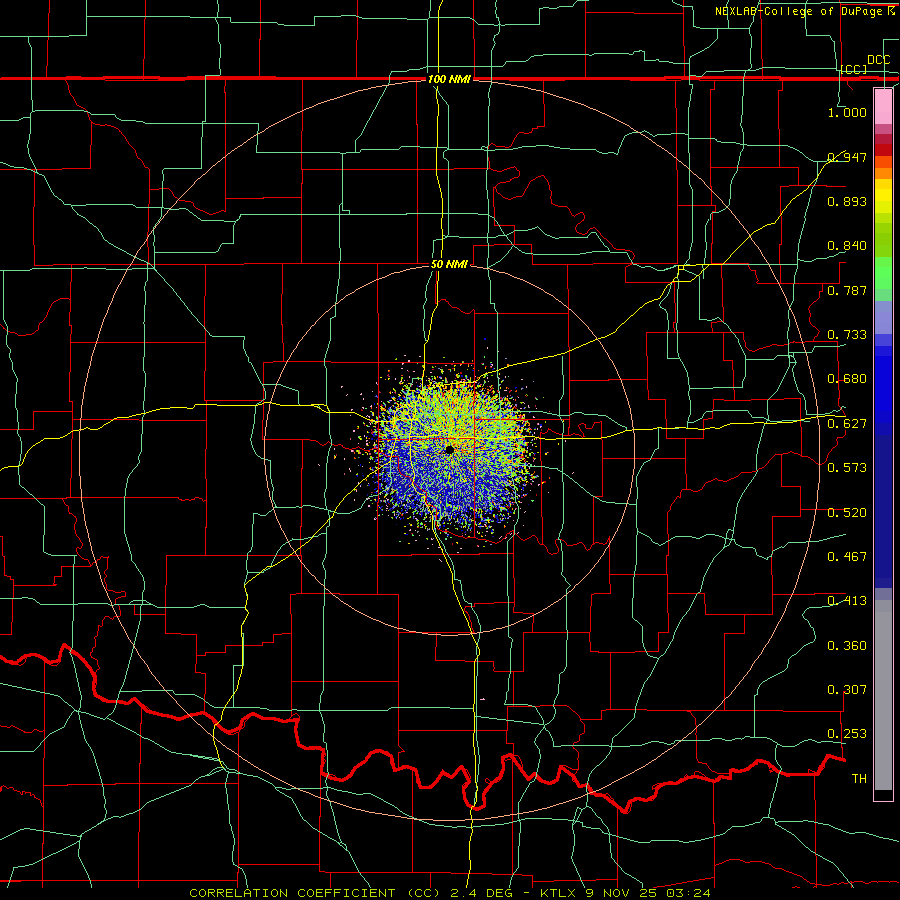Click the DCC label above the color scale
The width and height of the screenshot is (900, 900).
(x=878, y=60)
